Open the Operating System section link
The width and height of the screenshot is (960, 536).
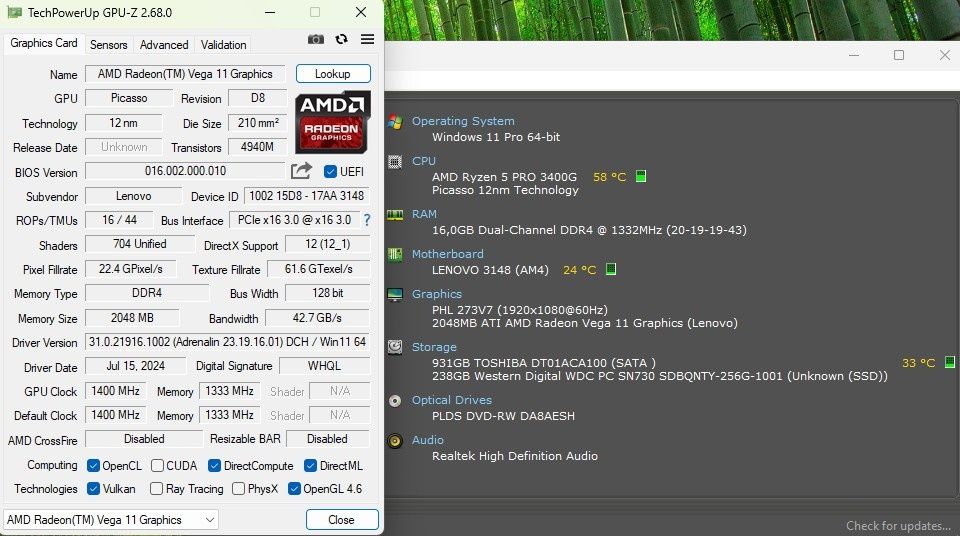(x=463, y=121)
